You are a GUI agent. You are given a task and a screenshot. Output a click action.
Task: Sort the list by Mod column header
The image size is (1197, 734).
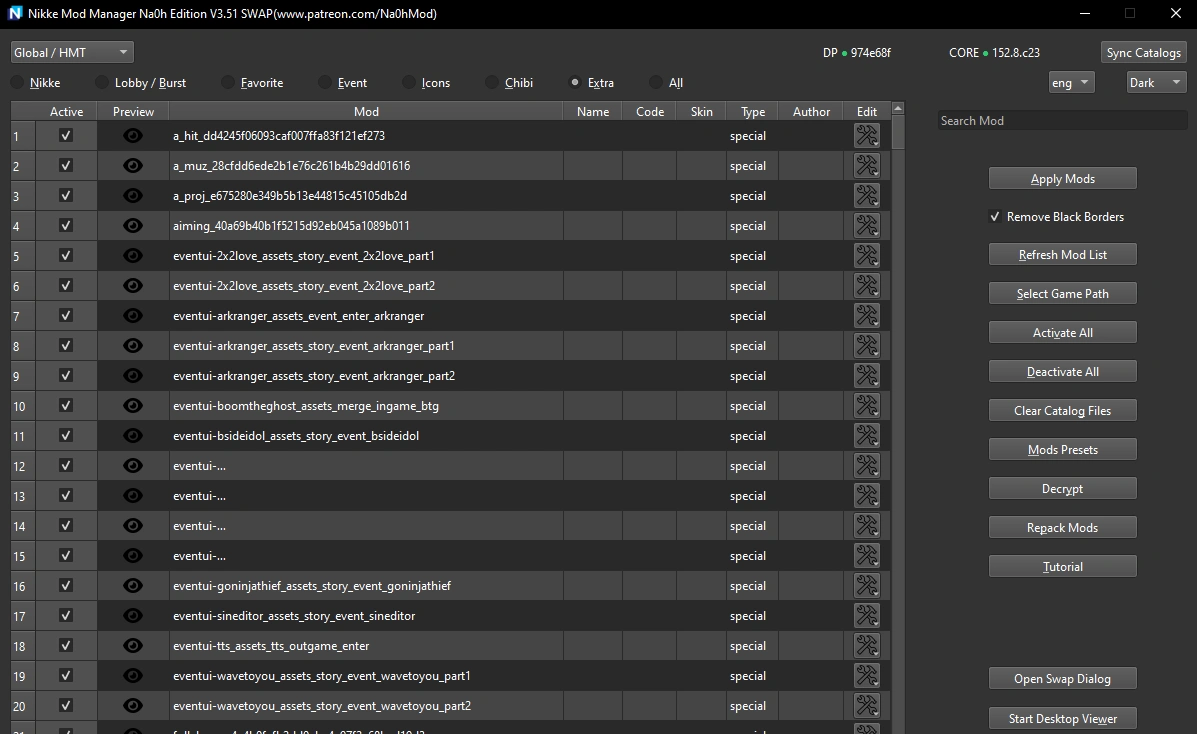pyautogui.click(x=366, y=112)
